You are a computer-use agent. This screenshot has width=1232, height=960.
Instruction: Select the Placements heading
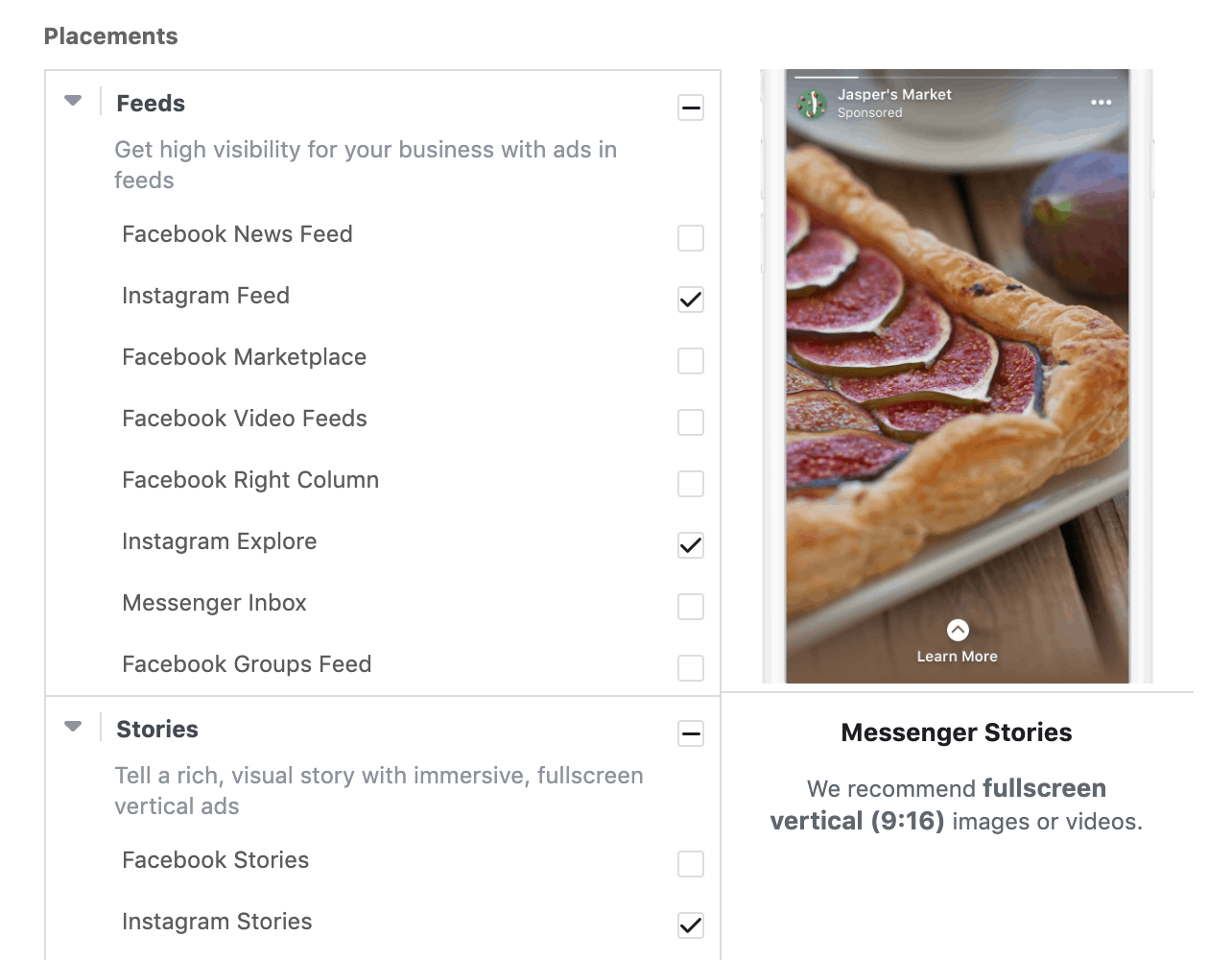point(110,36)
